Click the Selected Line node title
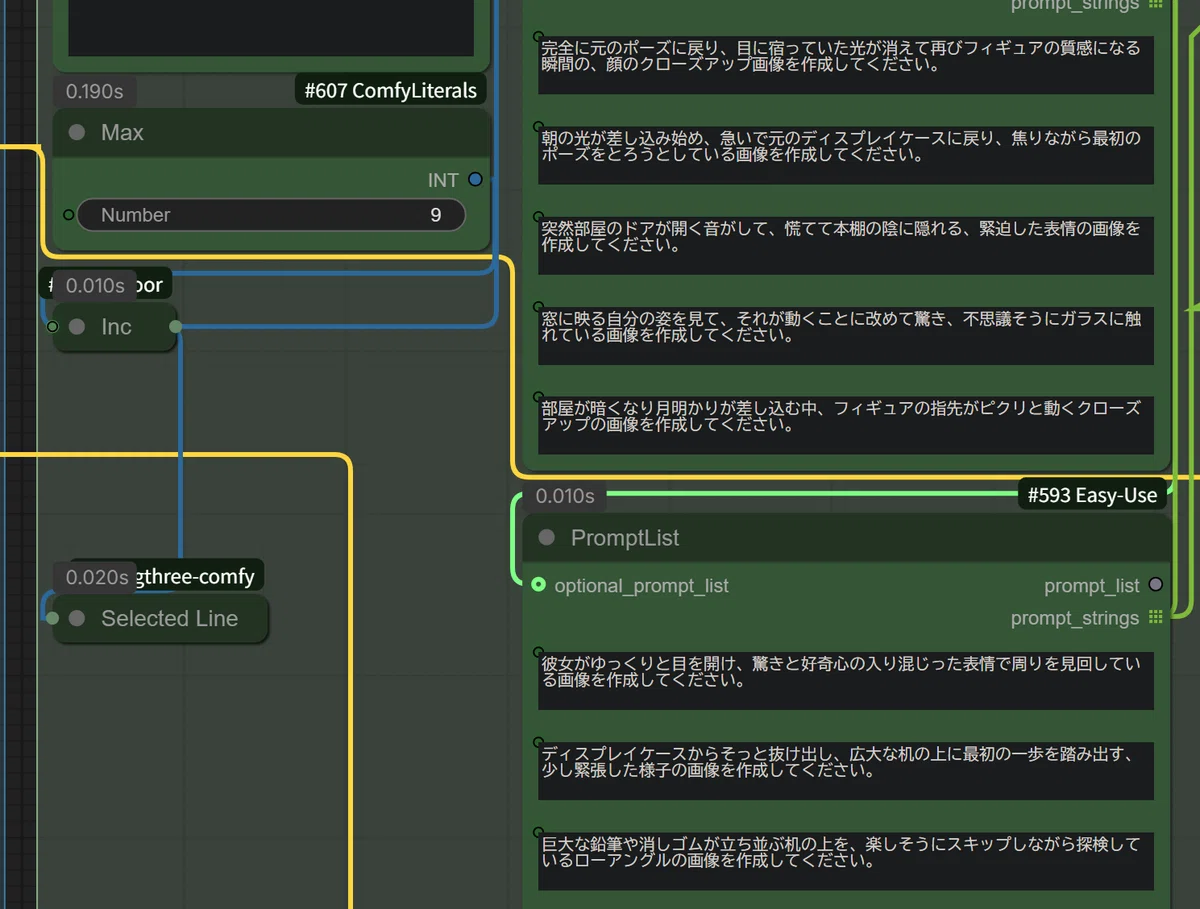 pyautogui.click(x=169, y=619)
